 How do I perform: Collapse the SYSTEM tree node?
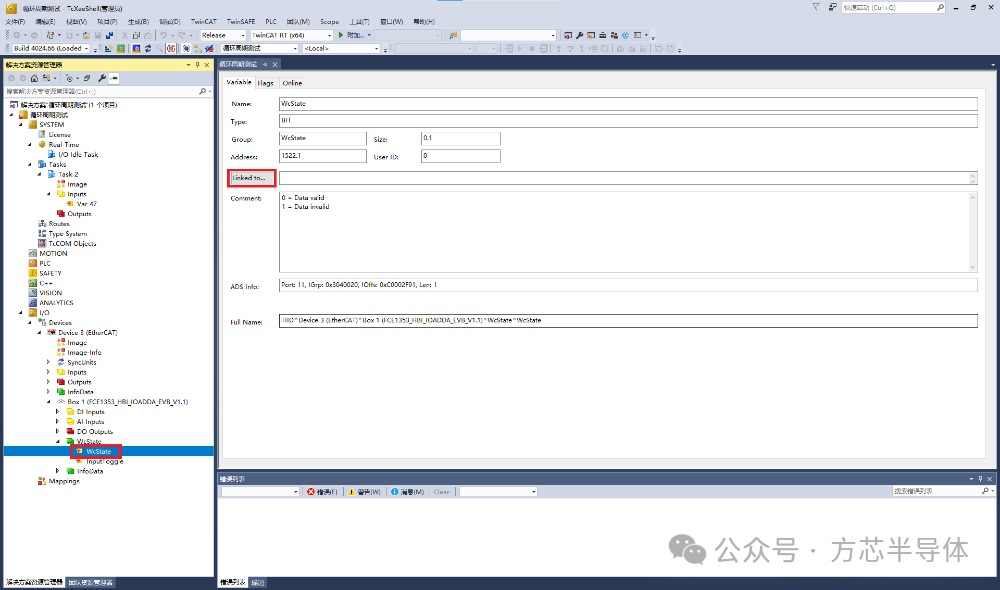click(21, 125)
